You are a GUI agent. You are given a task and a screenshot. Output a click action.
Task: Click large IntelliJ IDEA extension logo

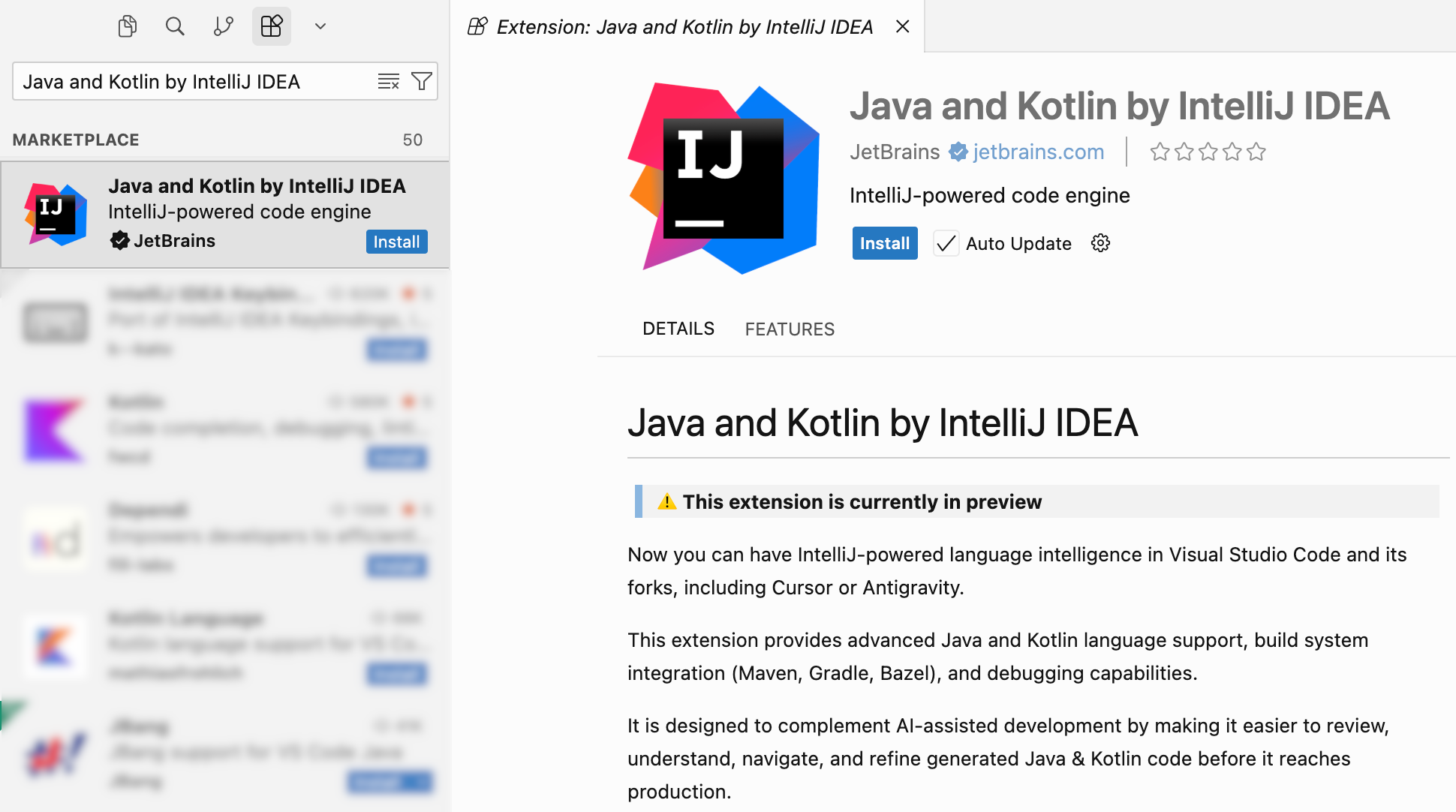click(724, 179)
